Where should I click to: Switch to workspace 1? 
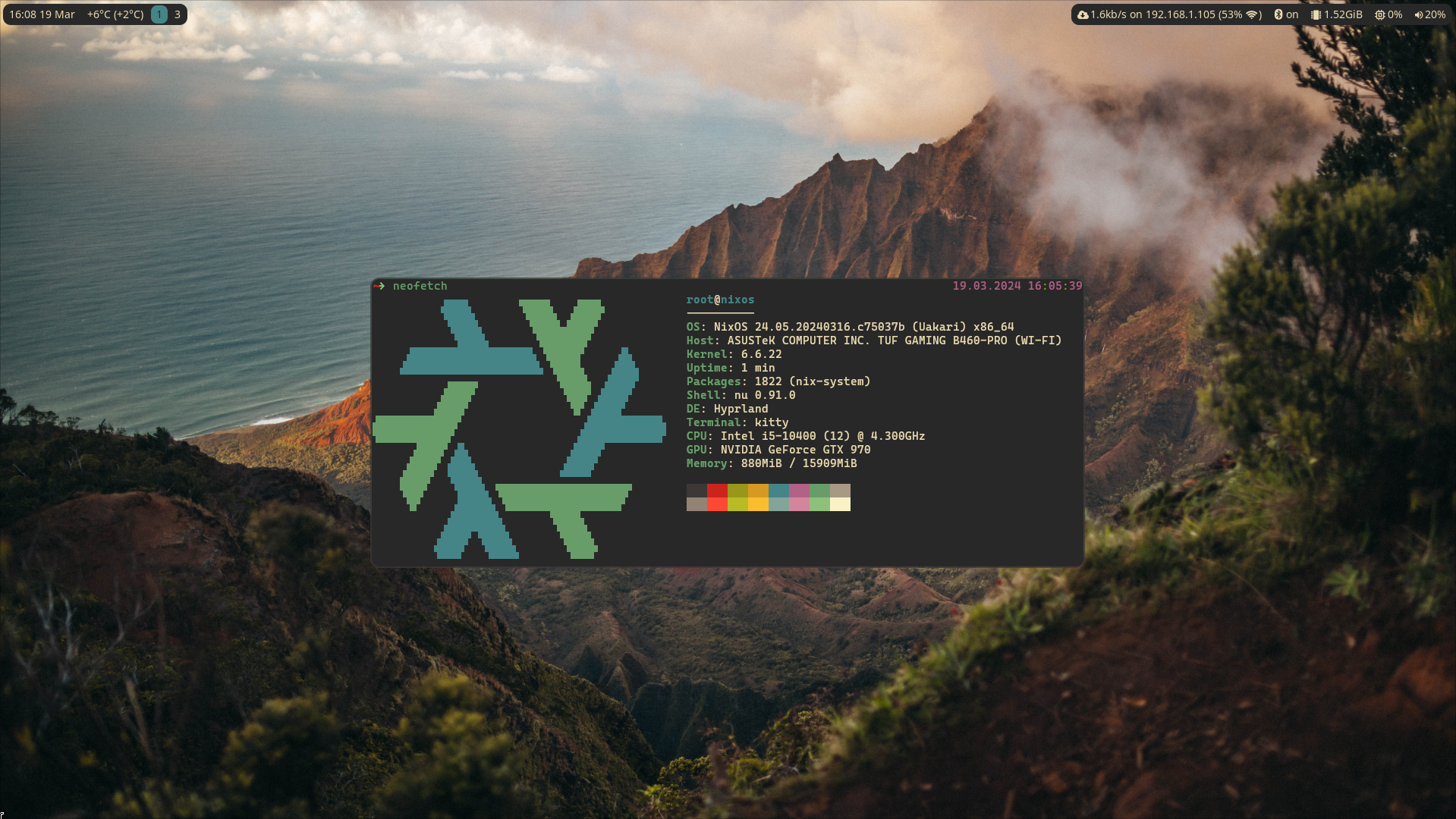coord(159,14)
